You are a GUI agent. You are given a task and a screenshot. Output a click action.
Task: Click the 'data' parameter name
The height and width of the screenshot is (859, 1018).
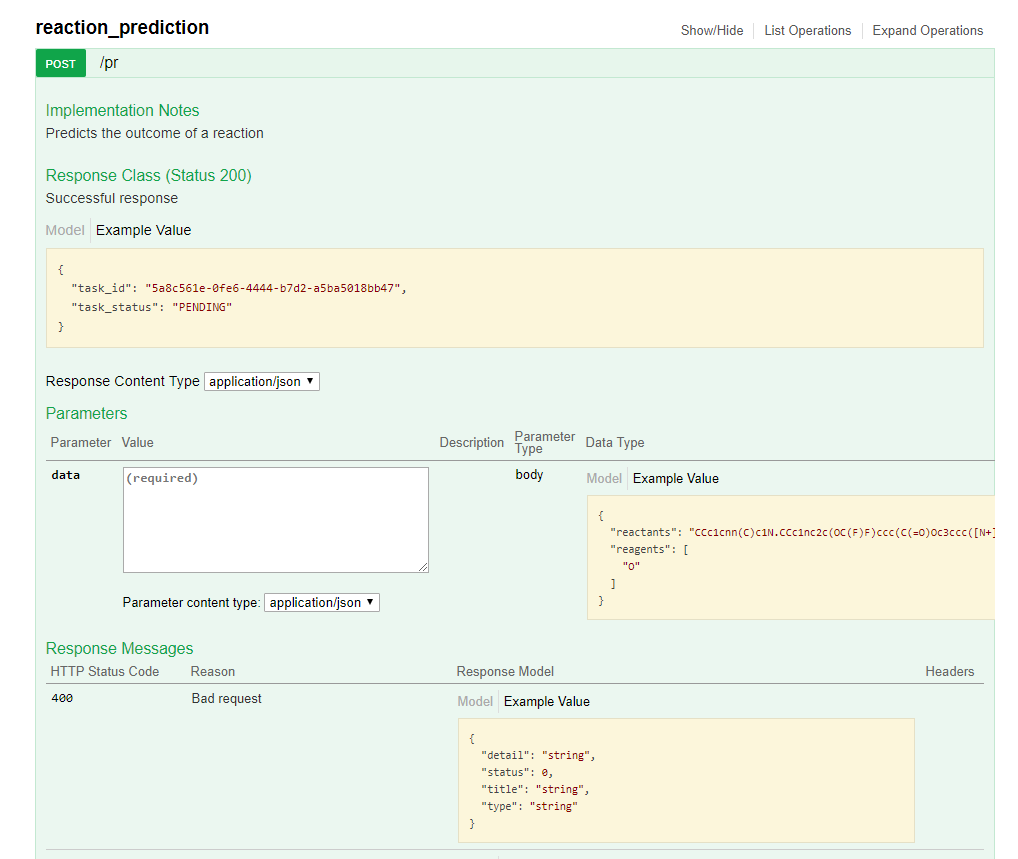pyautogui.click(x=66, y=475)
